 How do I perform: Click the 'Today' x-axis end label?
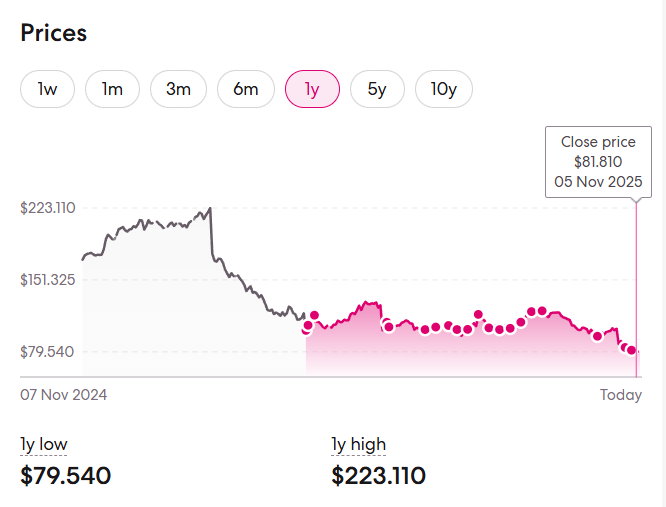point(620,395)
